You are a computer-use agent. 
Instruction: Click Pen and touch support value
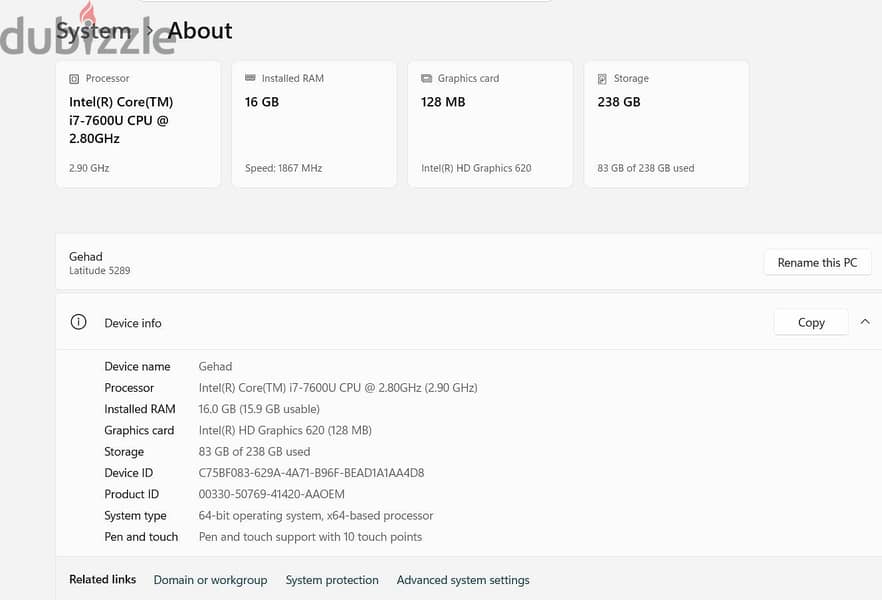(x=310, y=537)
